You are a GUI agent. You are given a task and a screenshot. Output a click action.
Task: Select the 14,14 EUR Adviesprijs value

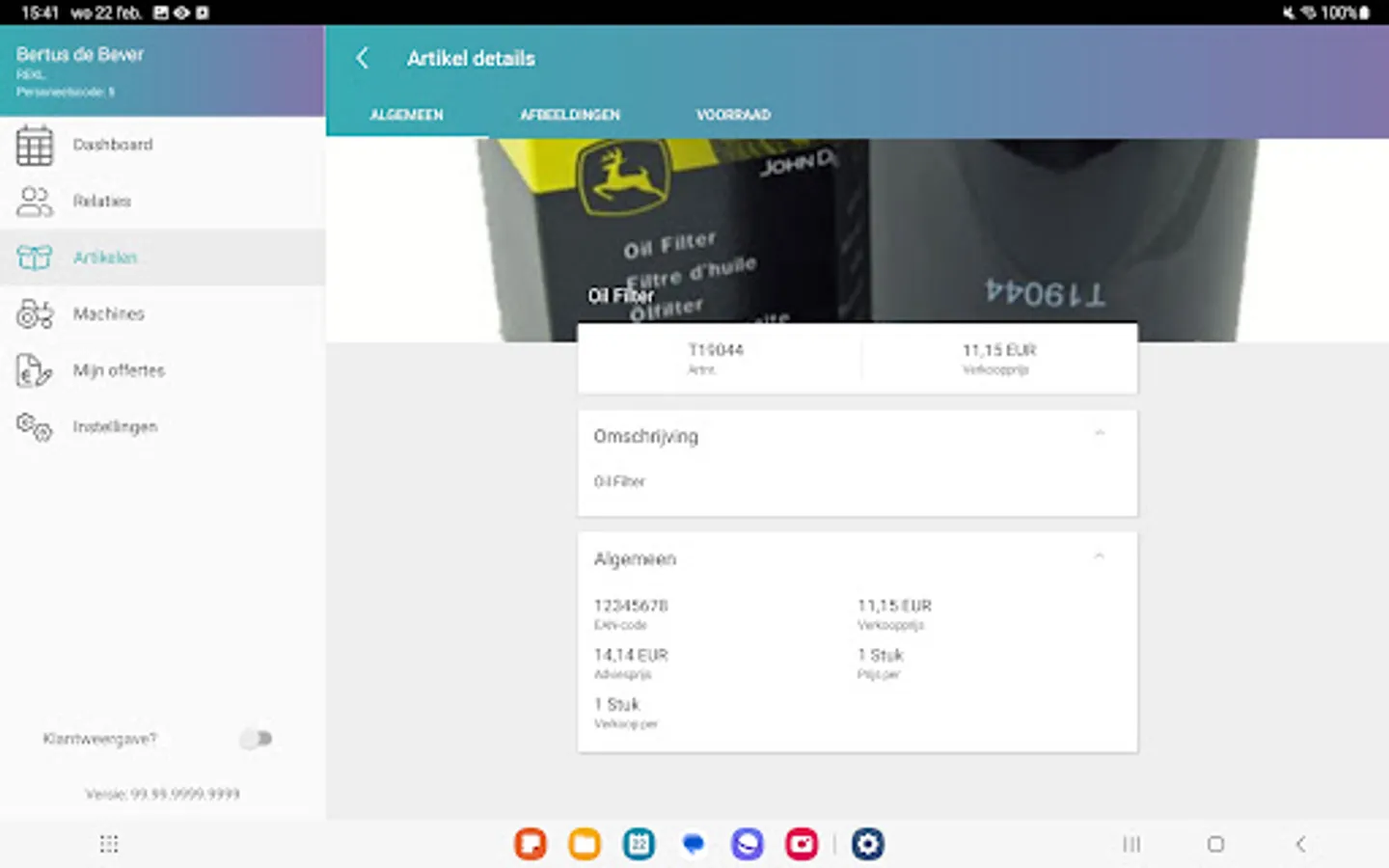point(631,655)
